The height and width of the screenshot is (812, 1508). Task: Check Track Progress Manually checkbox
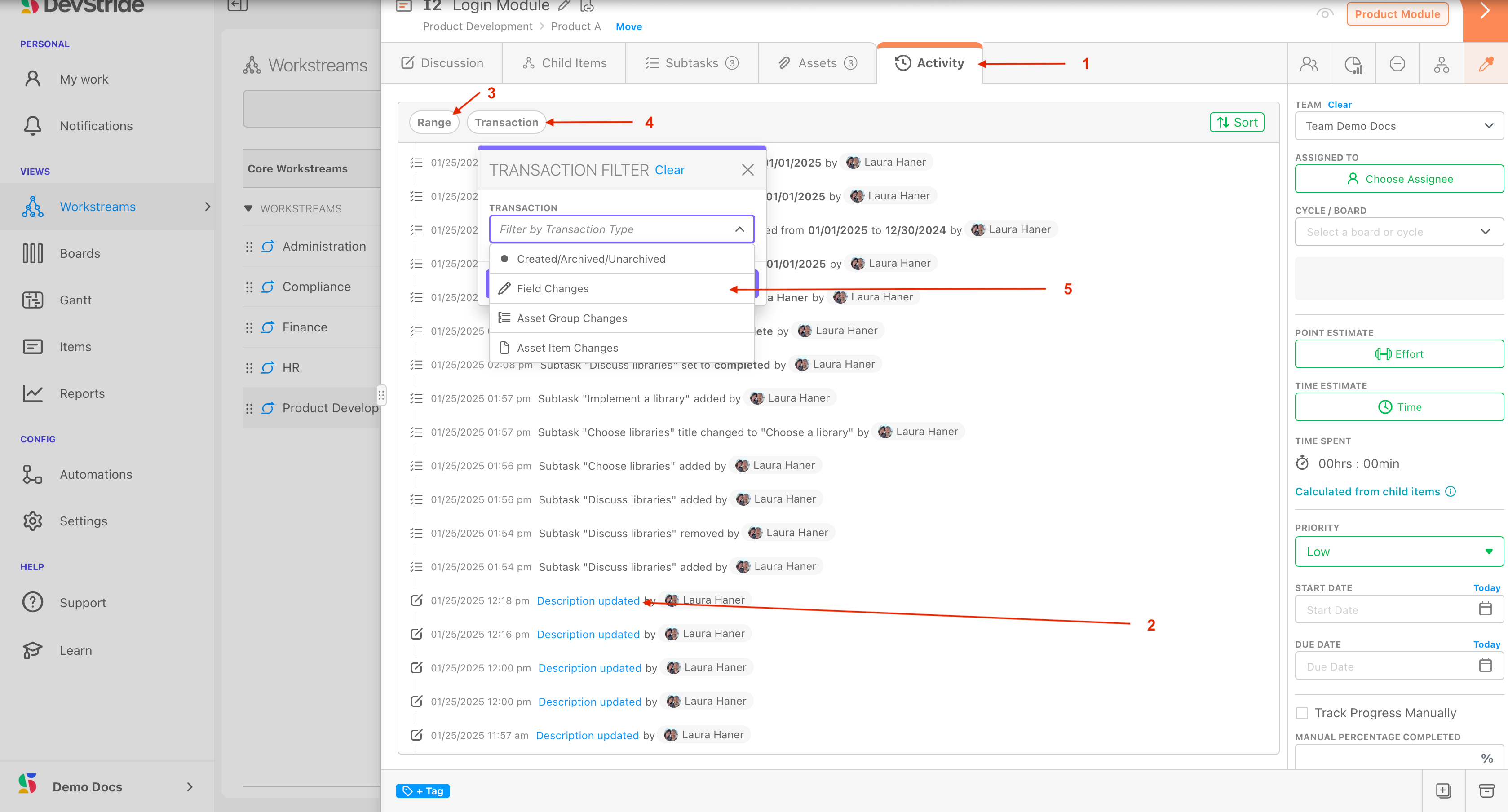pos(1302,712)
